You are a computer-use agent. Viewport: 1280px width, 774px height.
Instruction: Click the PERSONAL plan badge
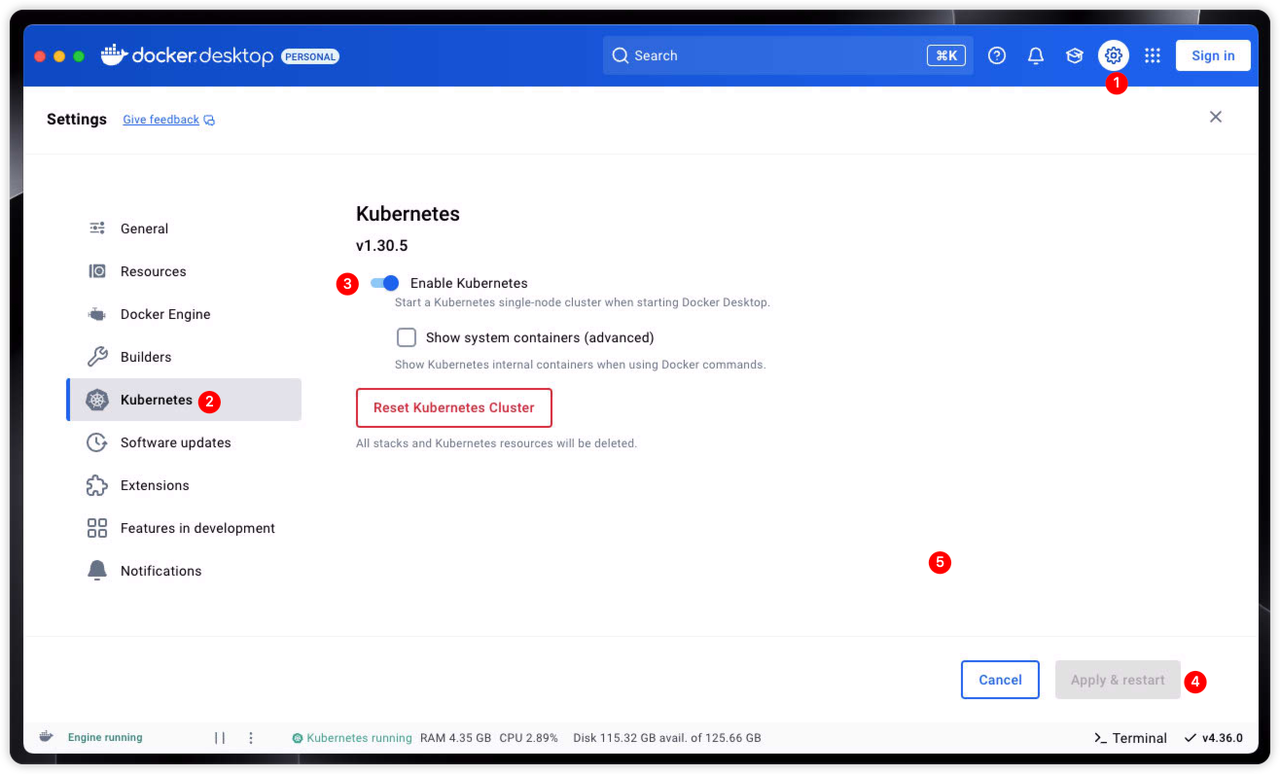pyautogui.click(x=310, y=56)
